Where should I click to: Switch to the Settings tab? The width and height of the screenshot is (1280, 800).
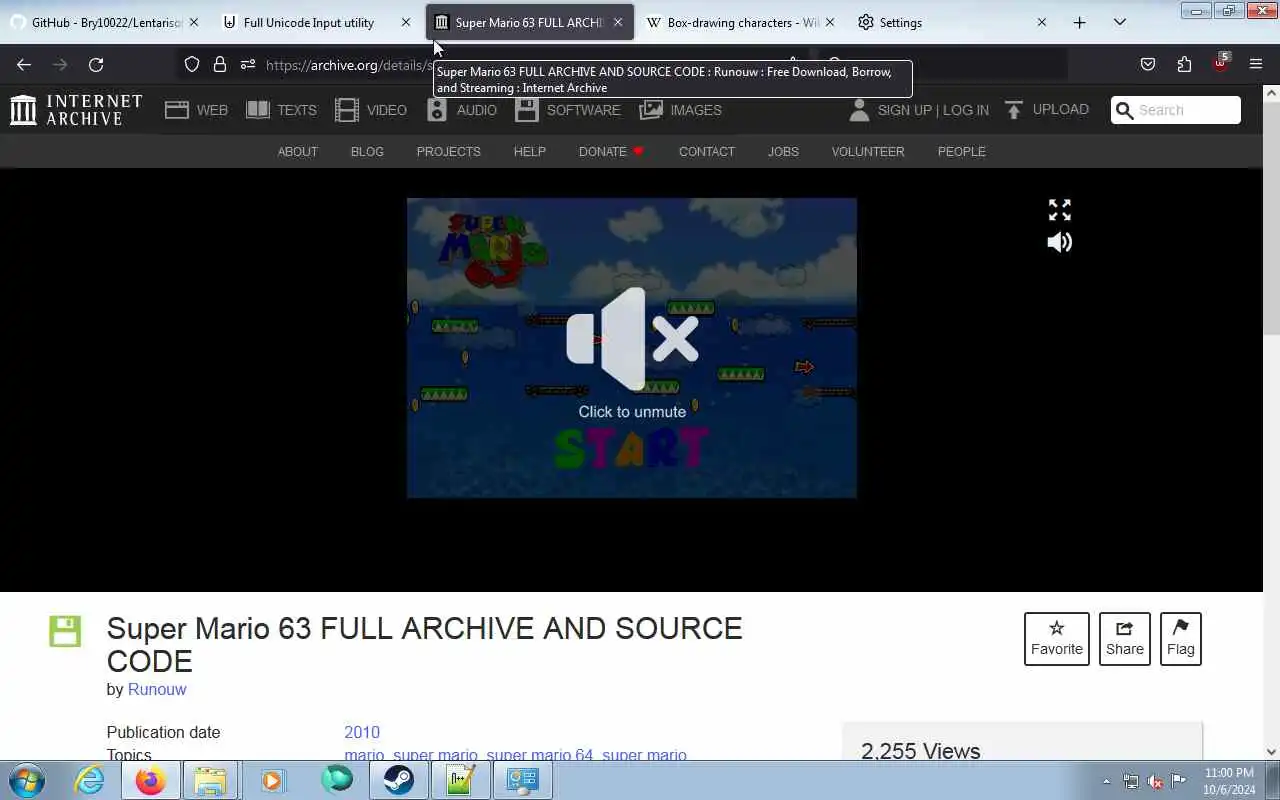tap(954, 22)
